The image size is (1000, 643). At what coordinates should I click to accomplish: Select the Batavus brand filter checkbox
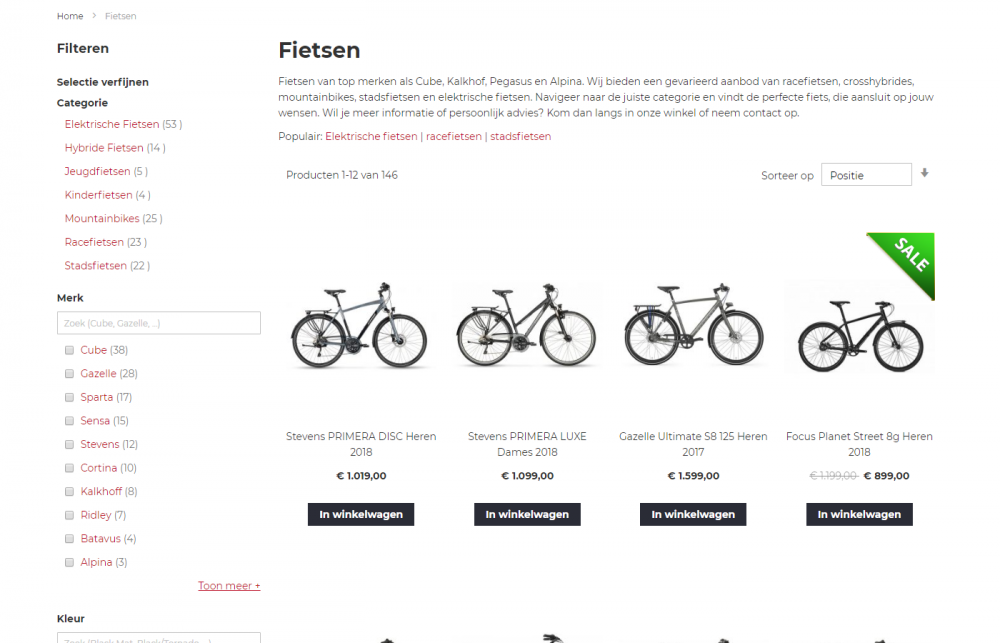[x=70, y=539]
